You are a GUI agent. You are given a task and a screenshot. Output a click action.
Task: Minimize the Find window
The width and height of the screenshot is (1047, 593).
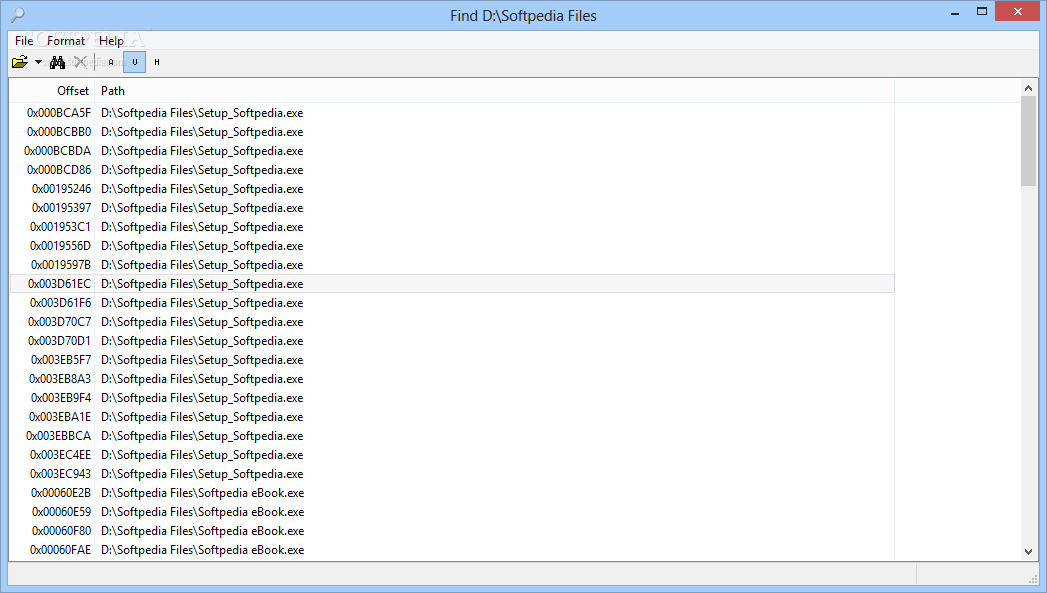[955, 12]
